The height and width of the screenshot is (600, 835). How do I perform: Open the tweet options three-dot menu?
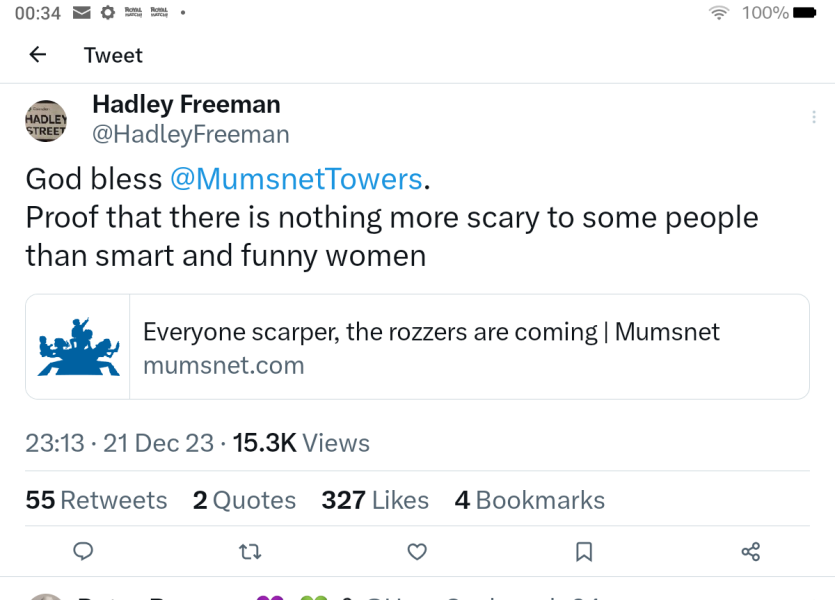(x=814, y=116)
